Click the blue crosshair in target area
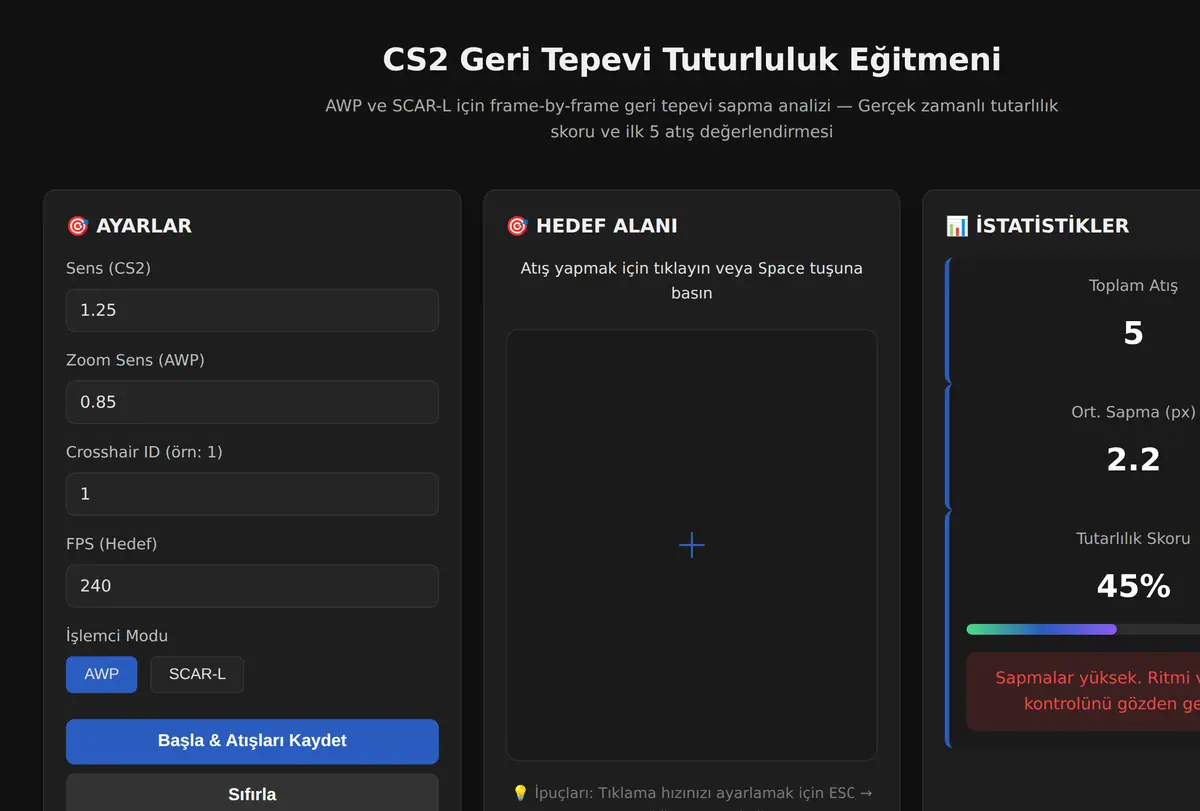Screen dimensions: 1200x811 [x=692, y=545]
